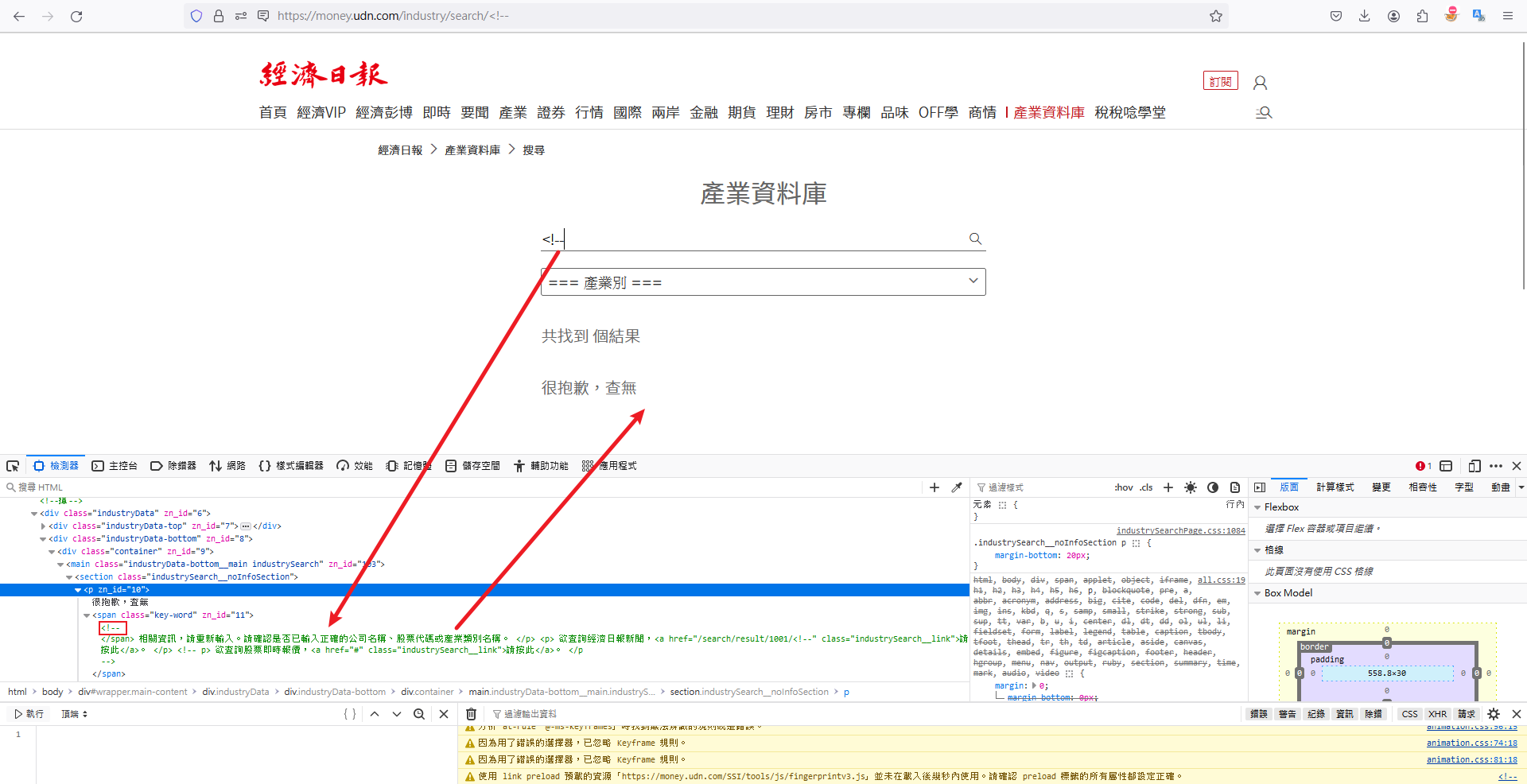Viewport: 1527px width, 784px height.
Task: Click the Run (執行) button in console editor
Action: coord(29,714)
